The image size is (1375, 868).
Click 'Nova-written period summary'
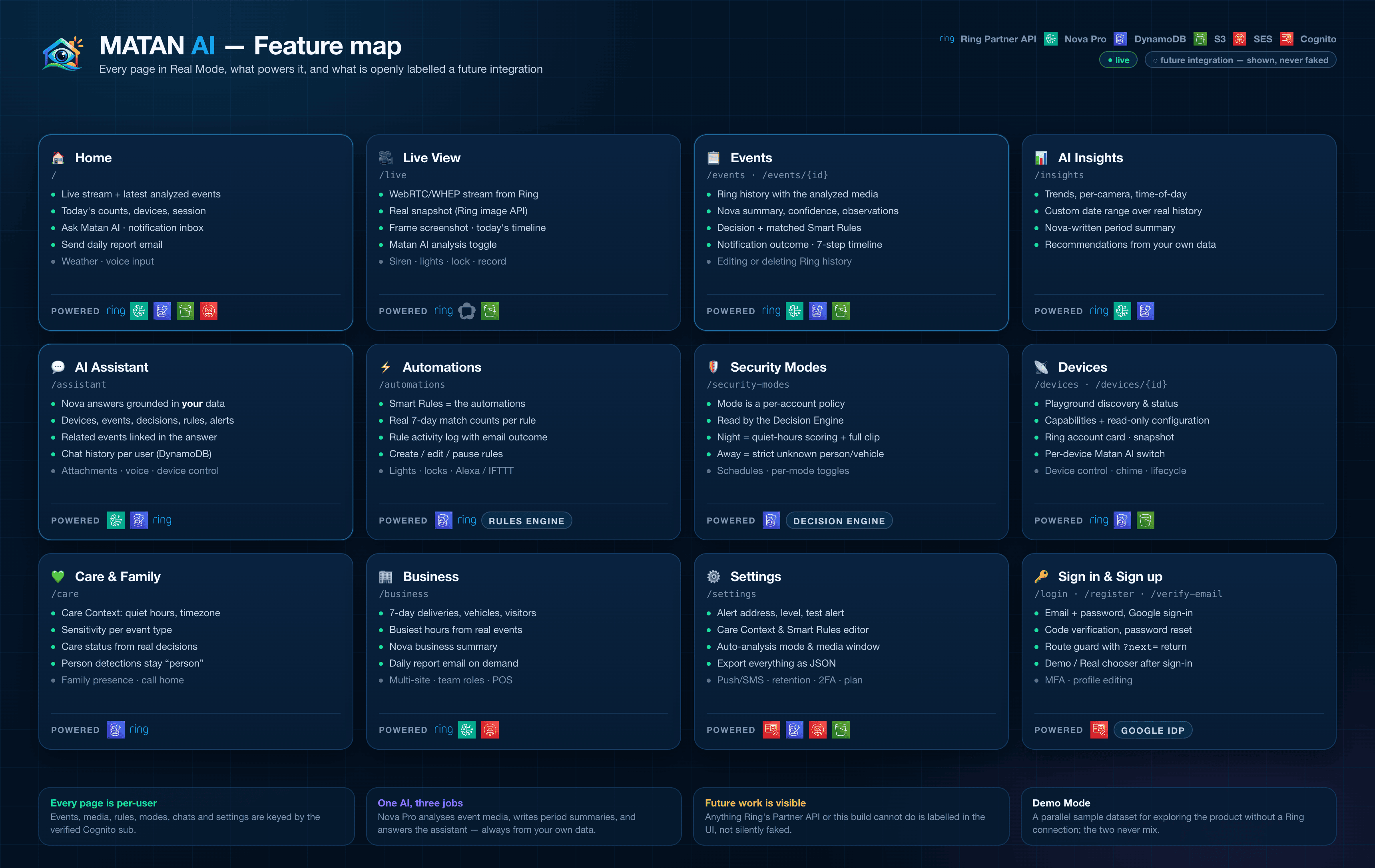[x=1110, y=228]
